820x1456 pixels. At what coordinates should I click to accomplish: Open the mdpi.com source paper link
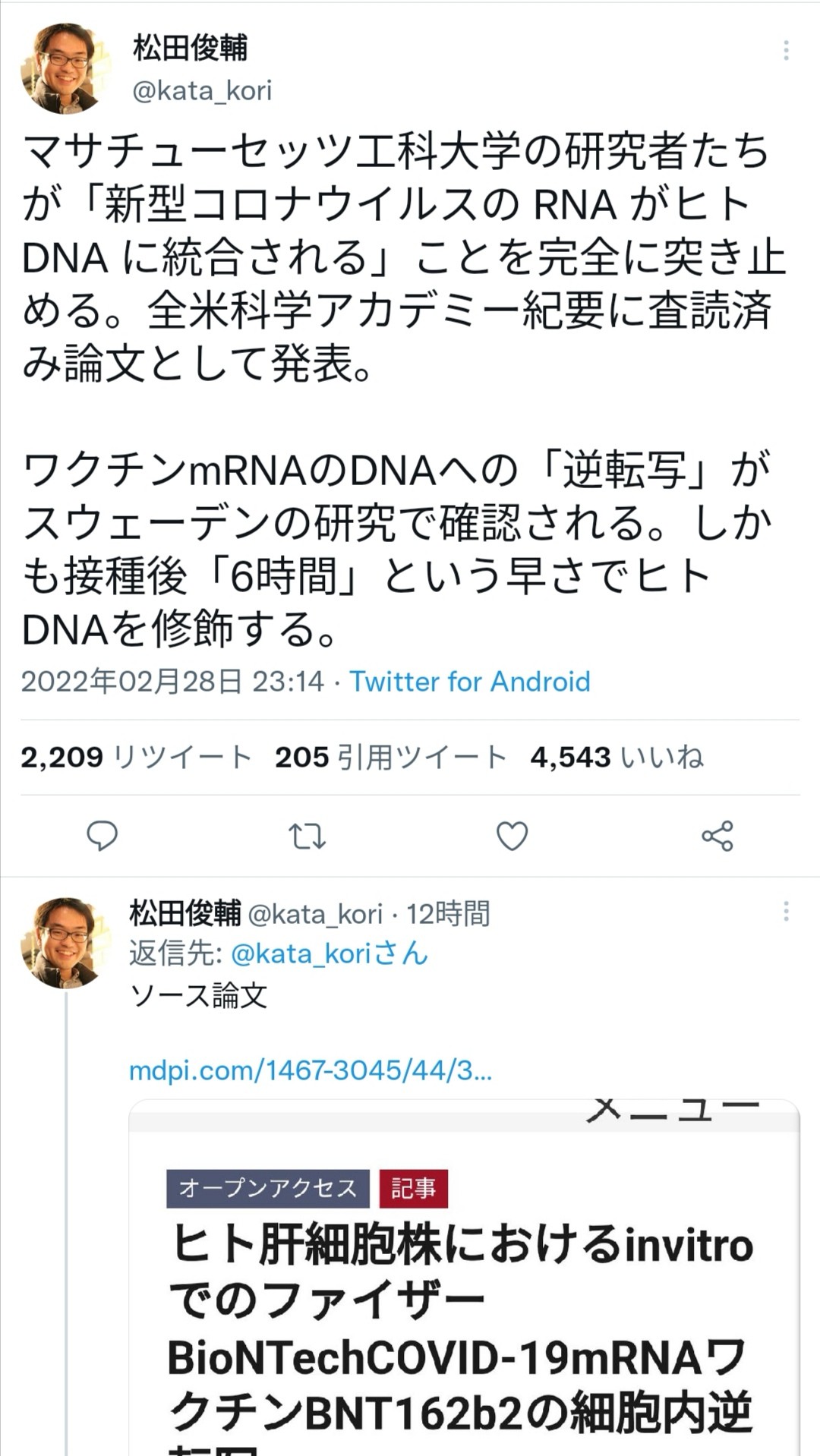[x=310, y=1070]
